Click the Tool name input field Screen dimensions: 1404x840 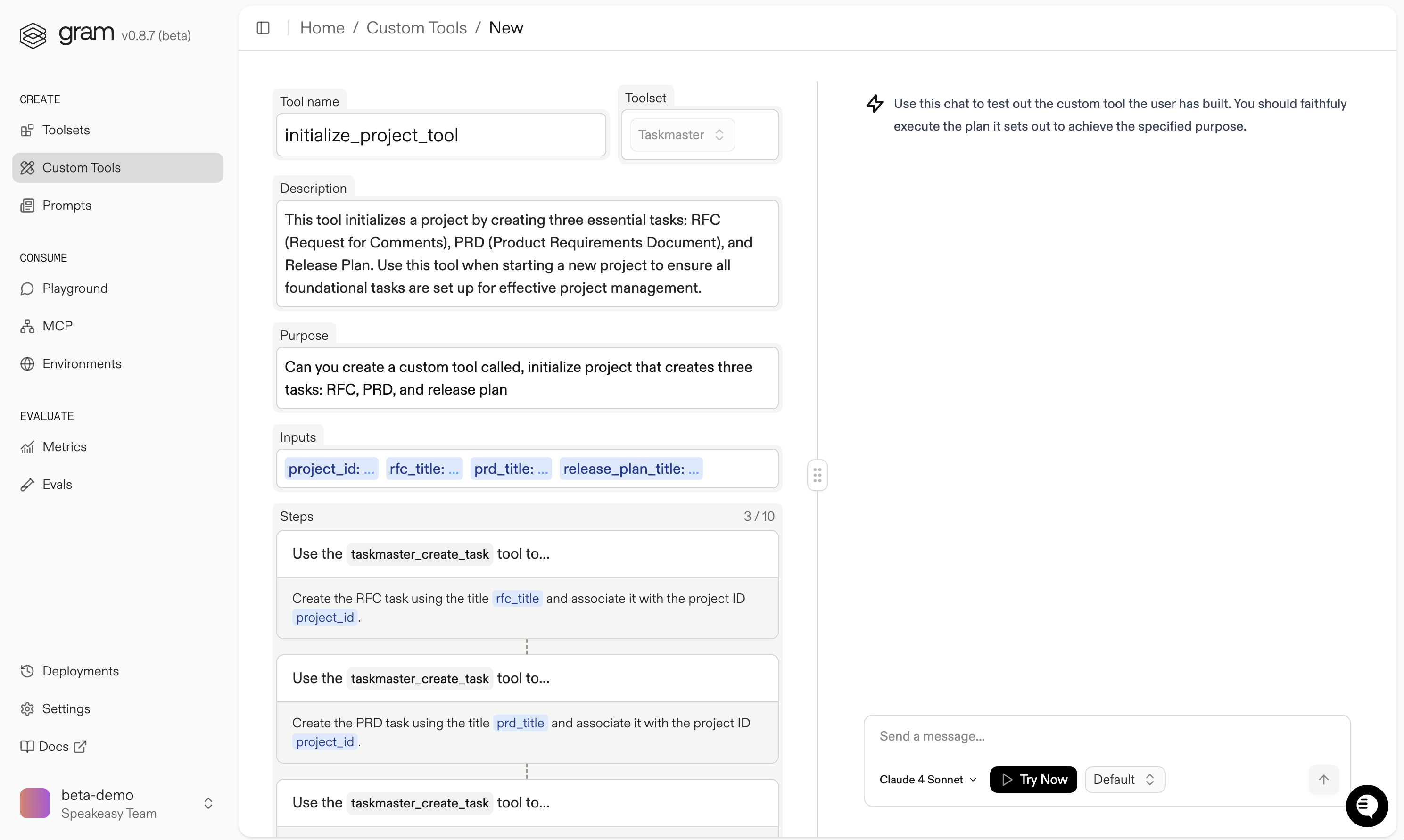(x=440, y=135)
